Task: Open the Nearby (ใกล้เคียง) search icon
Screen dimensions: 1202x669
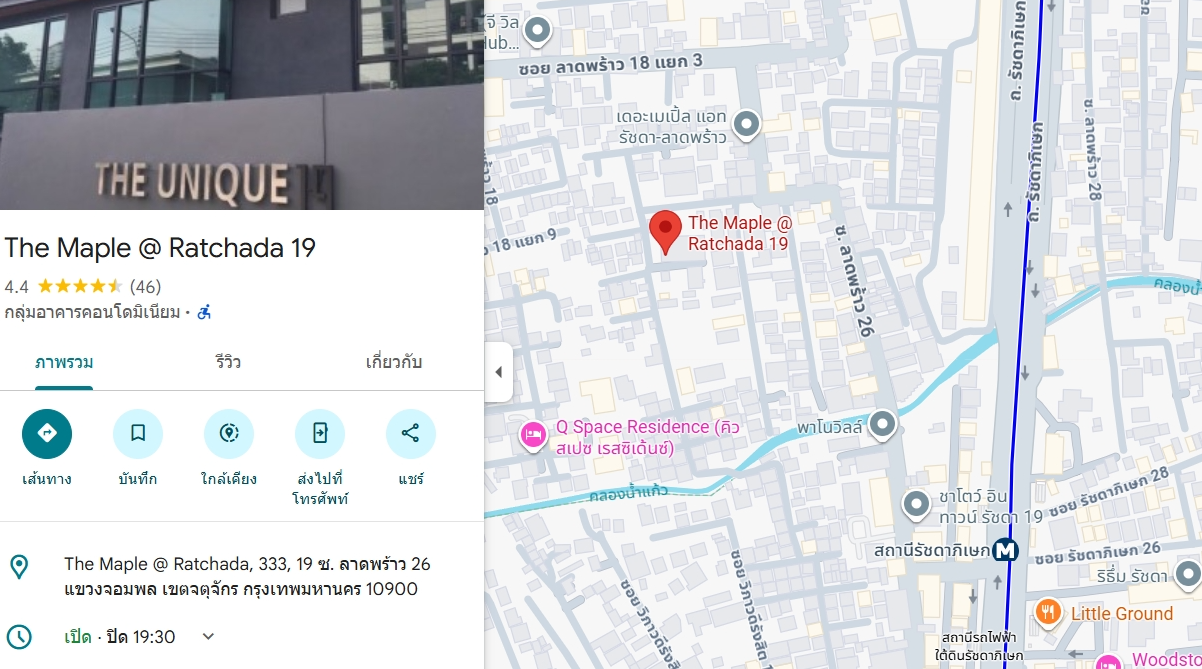Action: 229,433
